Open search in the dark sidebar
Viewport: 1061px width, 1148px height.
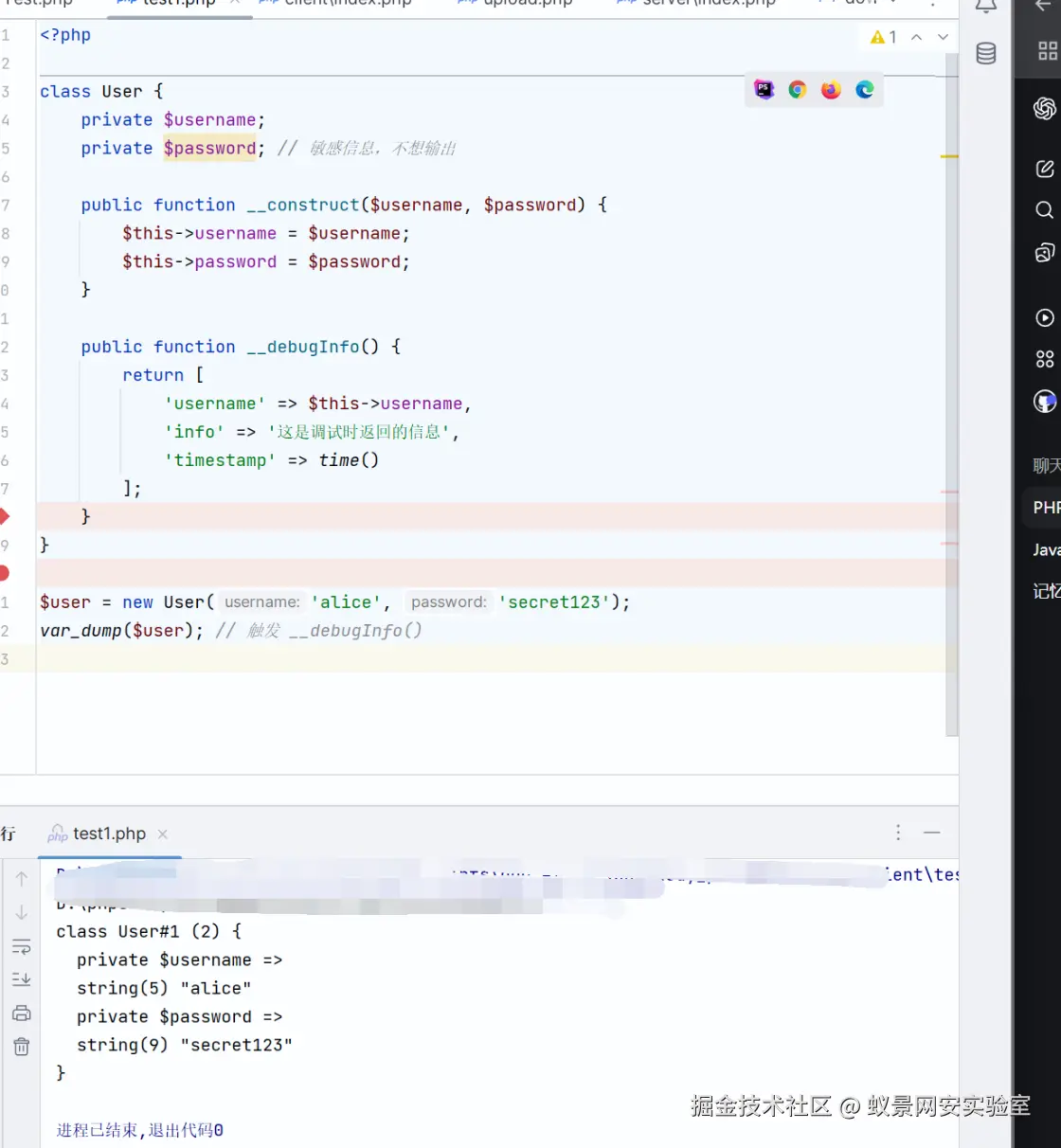coord(1044,210)
